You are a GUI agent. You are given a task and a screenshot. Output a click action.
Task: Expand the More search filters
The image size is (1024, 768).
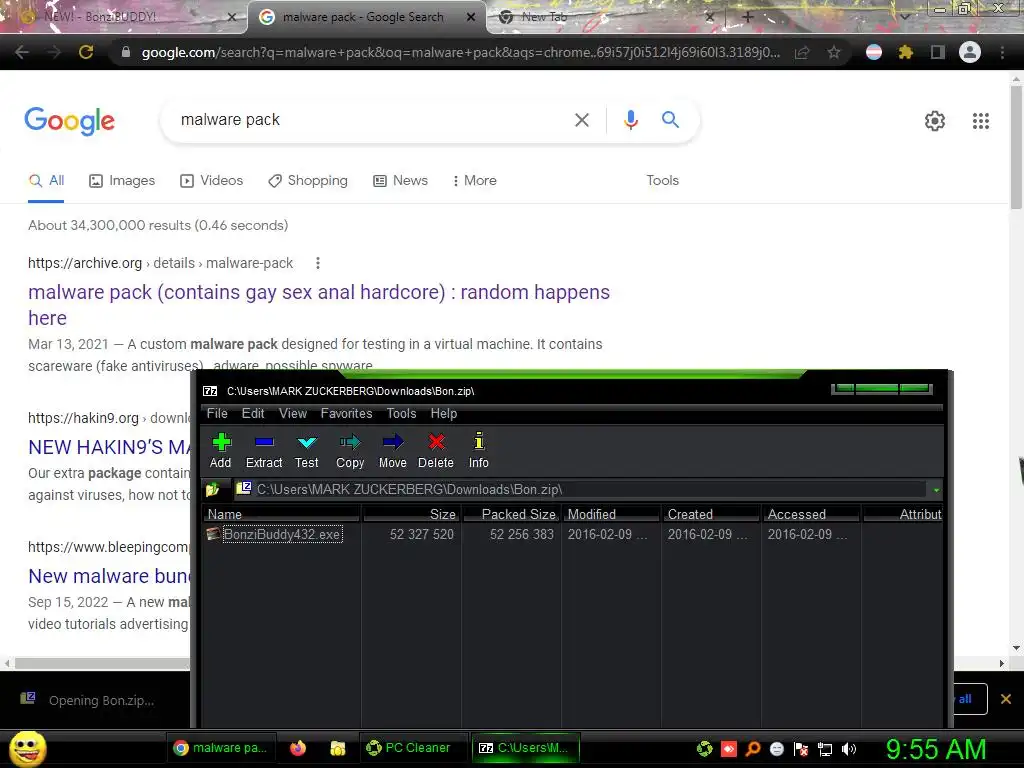(475, 180)
